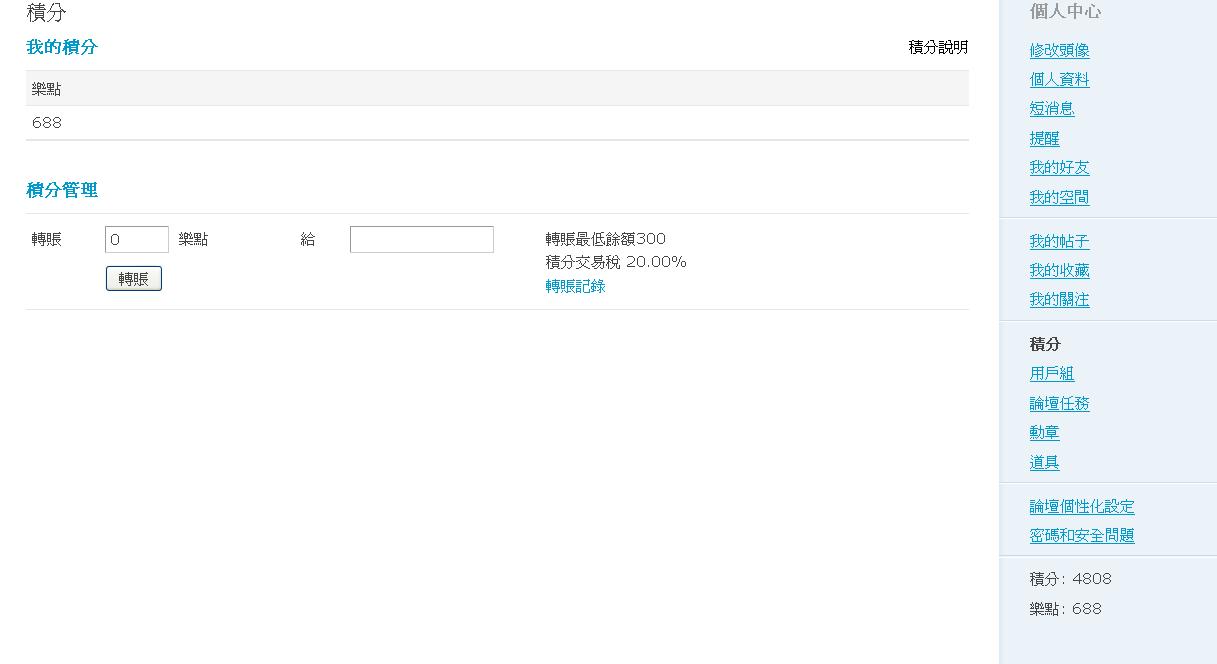1217x664 pixels.
Task: Open 我的帖子 link
Action: [1060, 241]
